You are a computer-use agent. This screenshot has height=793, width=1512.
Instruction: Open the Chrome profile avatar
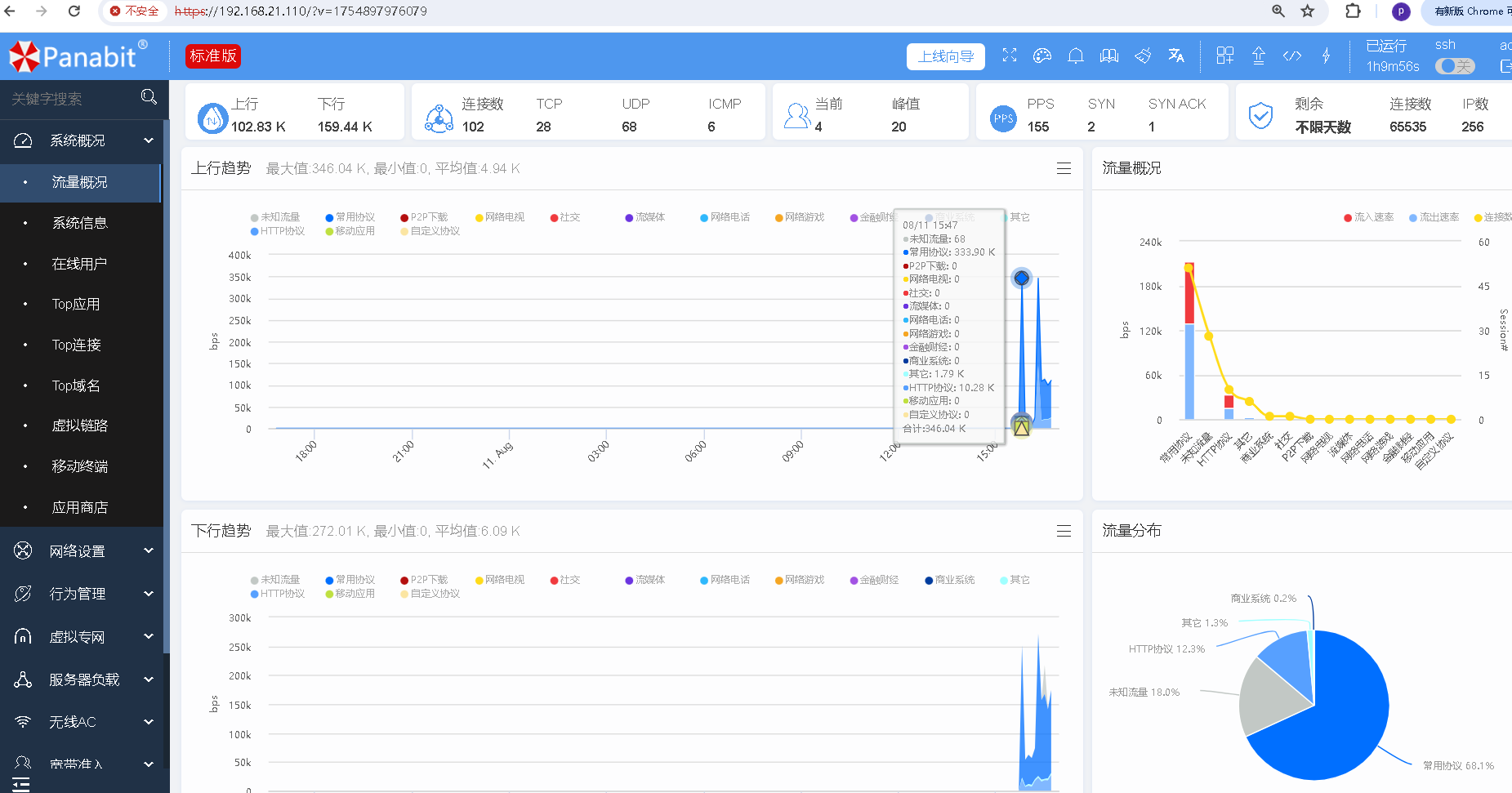pyautogui.click(x=1401, y=11)
